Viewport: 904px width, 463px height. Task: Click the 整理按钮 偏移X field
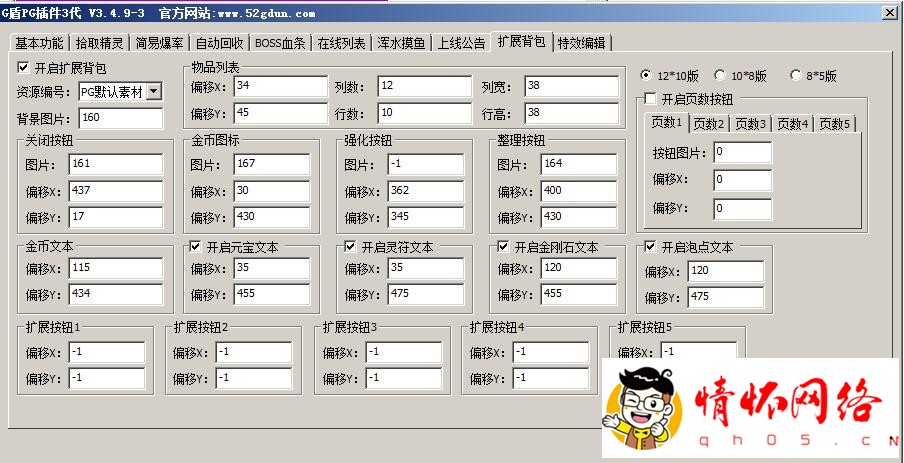click(x=579, y=191)
